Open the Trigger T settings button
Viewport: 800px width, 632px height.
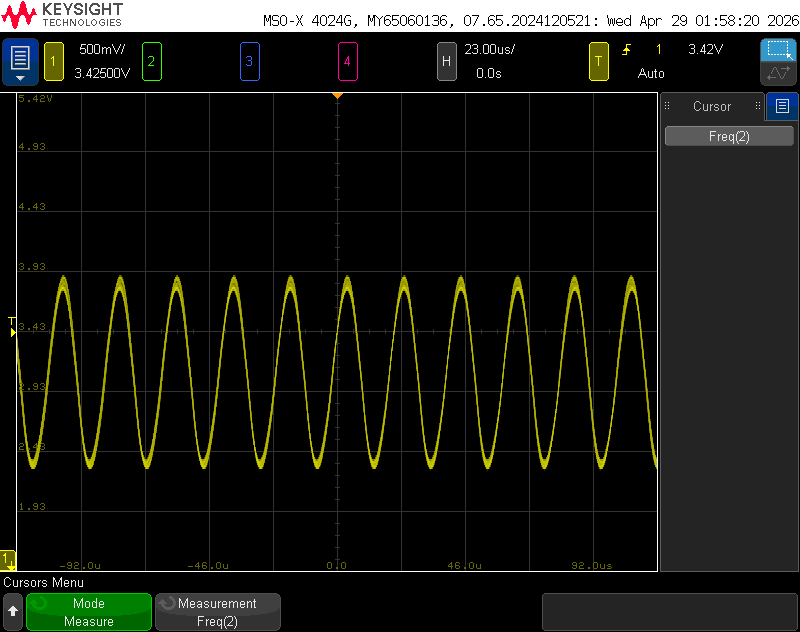pos(598,62)
